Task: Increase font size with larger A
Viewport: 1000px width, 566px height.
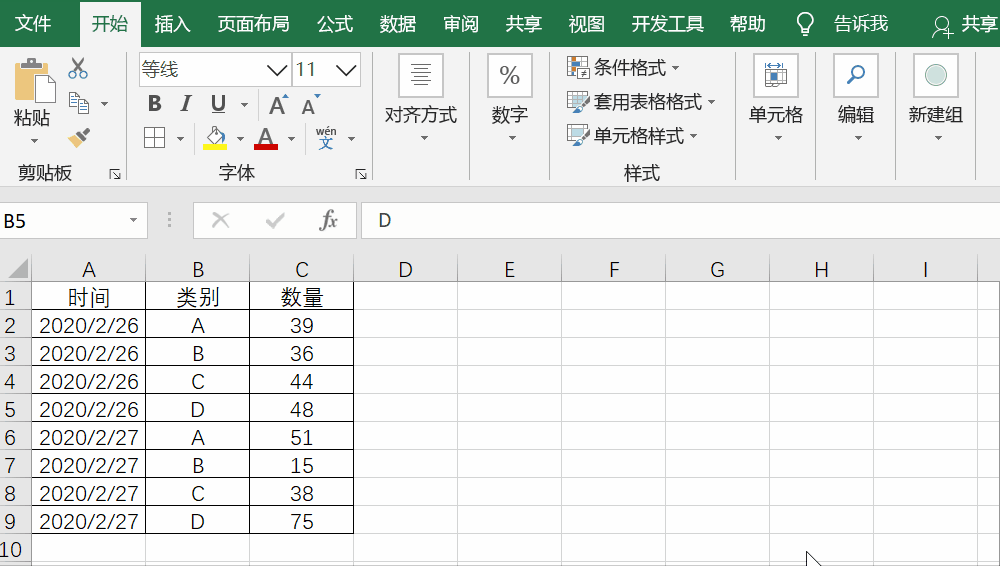Action: [x=277, y=104]
